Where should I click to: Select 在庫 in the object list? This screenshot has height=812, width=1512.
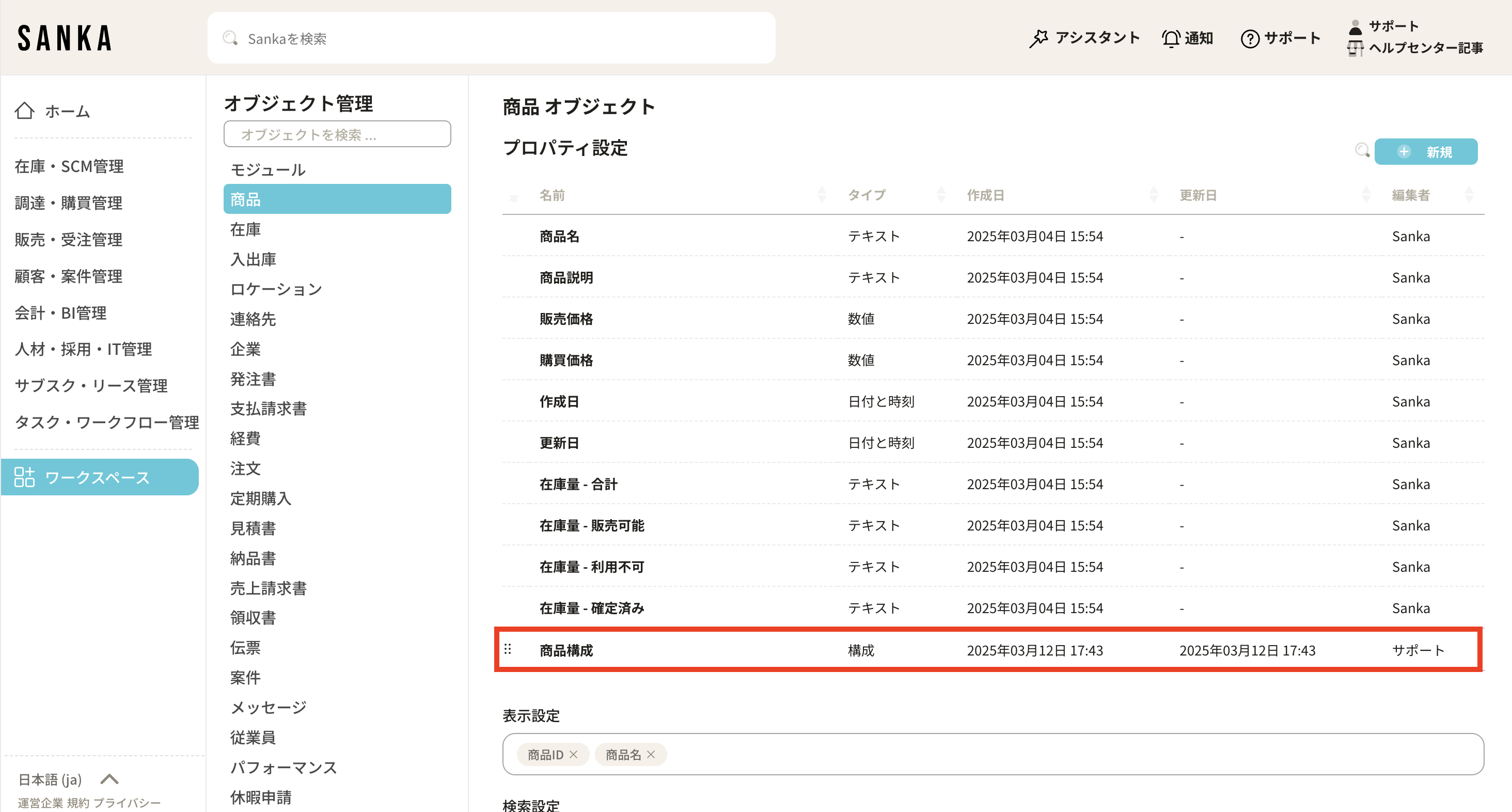coord(245,229)
